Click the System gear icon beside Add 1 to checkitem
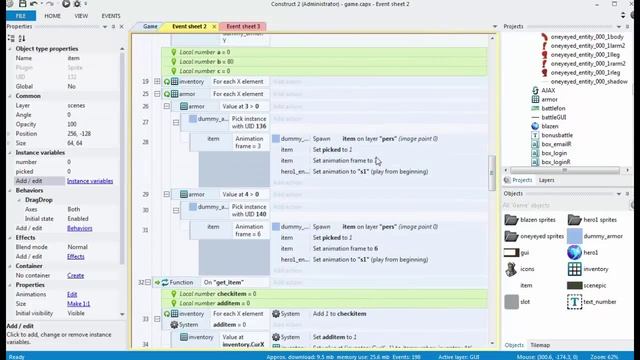 coord(276,313)
